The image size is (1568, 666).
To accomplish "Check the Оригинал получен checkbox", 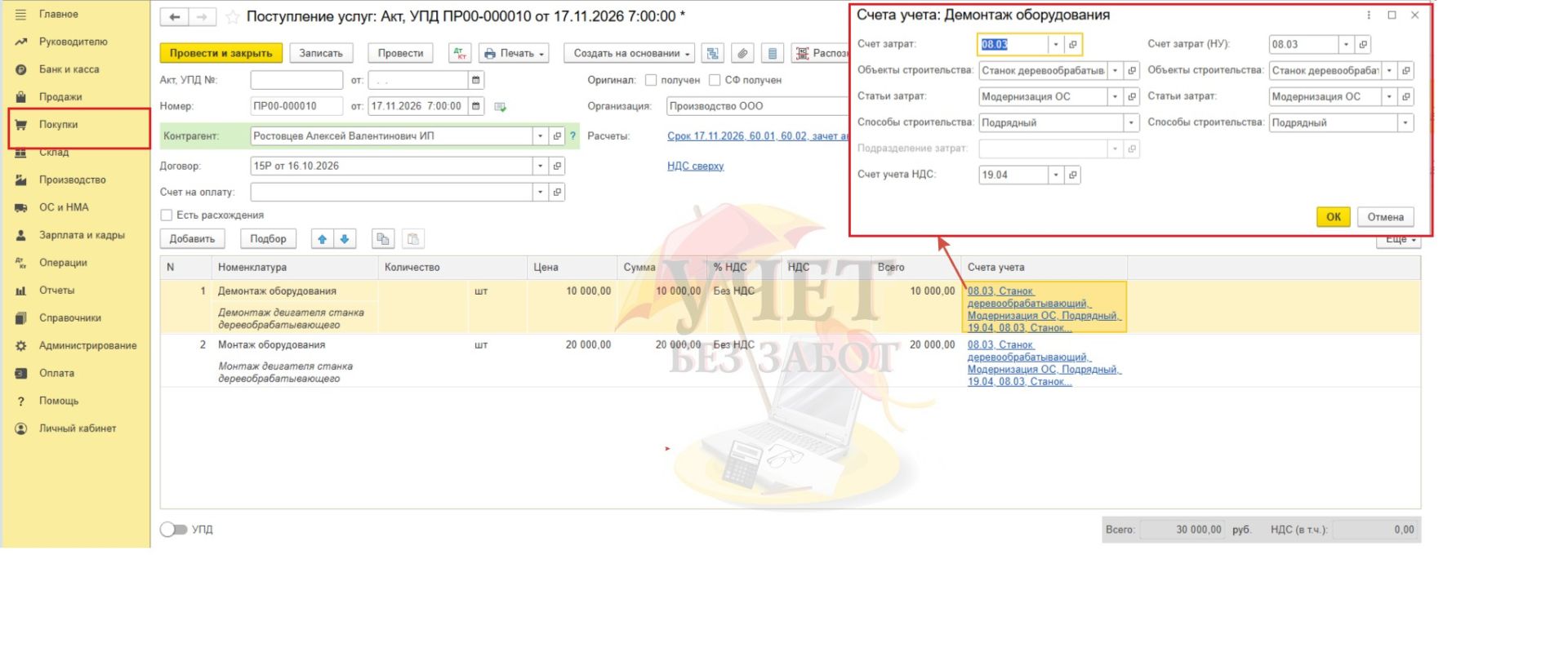I will click(651, 80).
